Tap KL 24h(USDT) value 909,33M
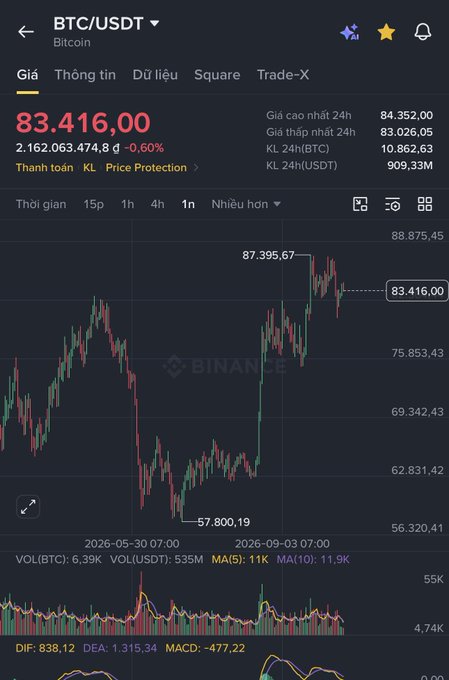The width and height of the screenshot is (449, 680). click(410, 165)
